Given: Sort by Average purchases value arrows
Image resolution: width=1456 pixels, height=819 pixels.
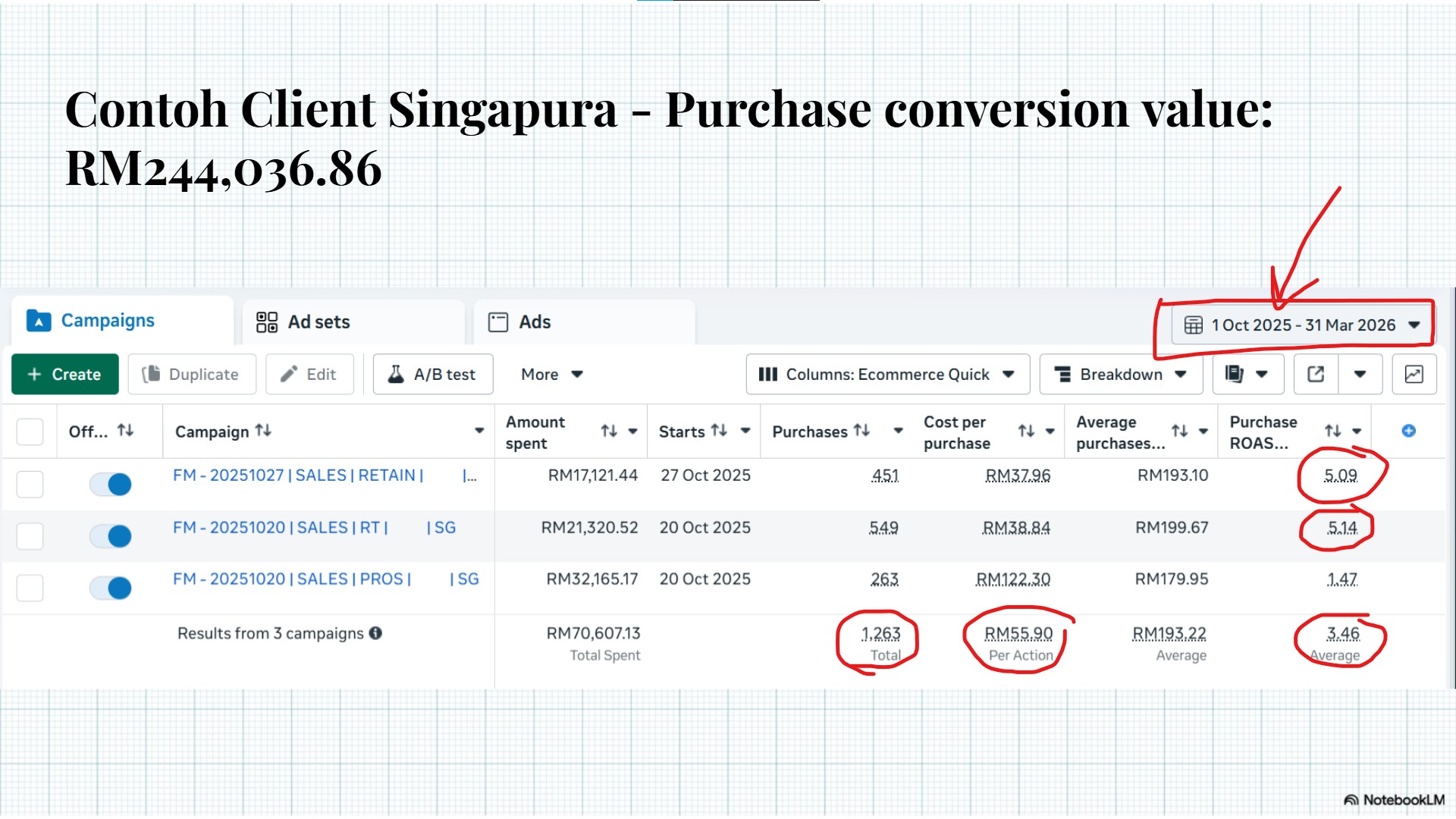Looking at the screenshot, I should 1179,431.
